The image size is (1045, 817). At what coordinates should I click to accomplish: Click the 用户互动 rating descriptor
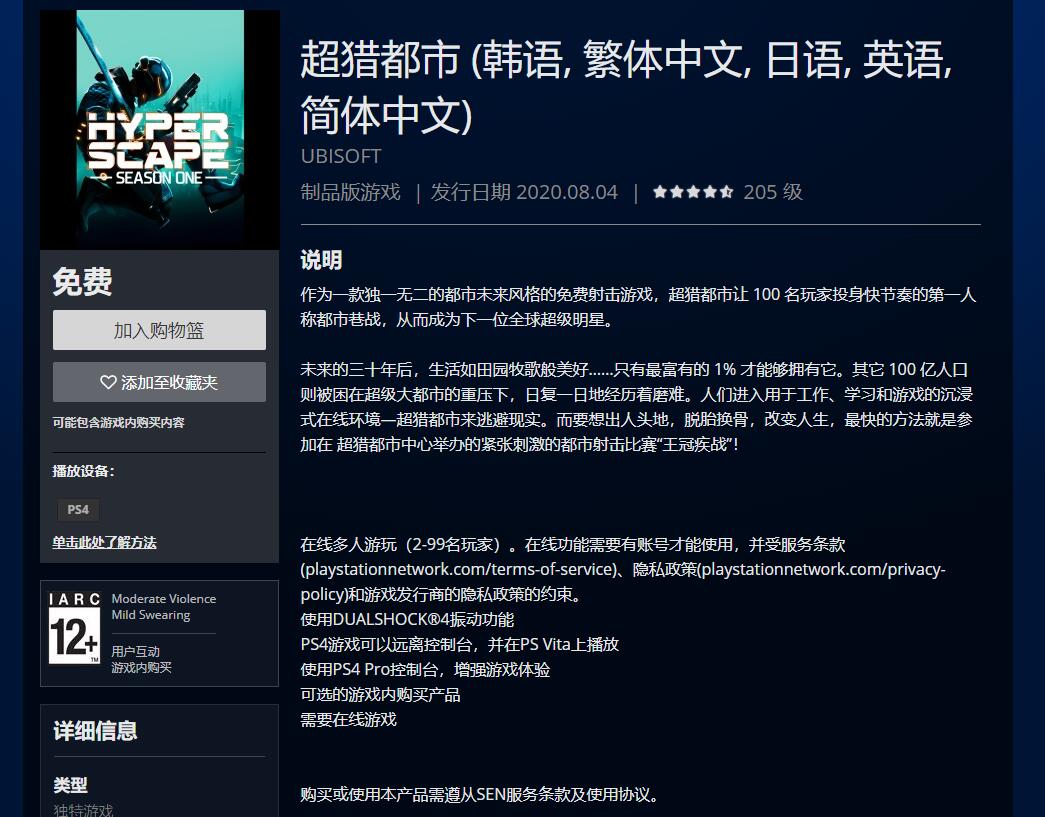[x=135, y=651]
